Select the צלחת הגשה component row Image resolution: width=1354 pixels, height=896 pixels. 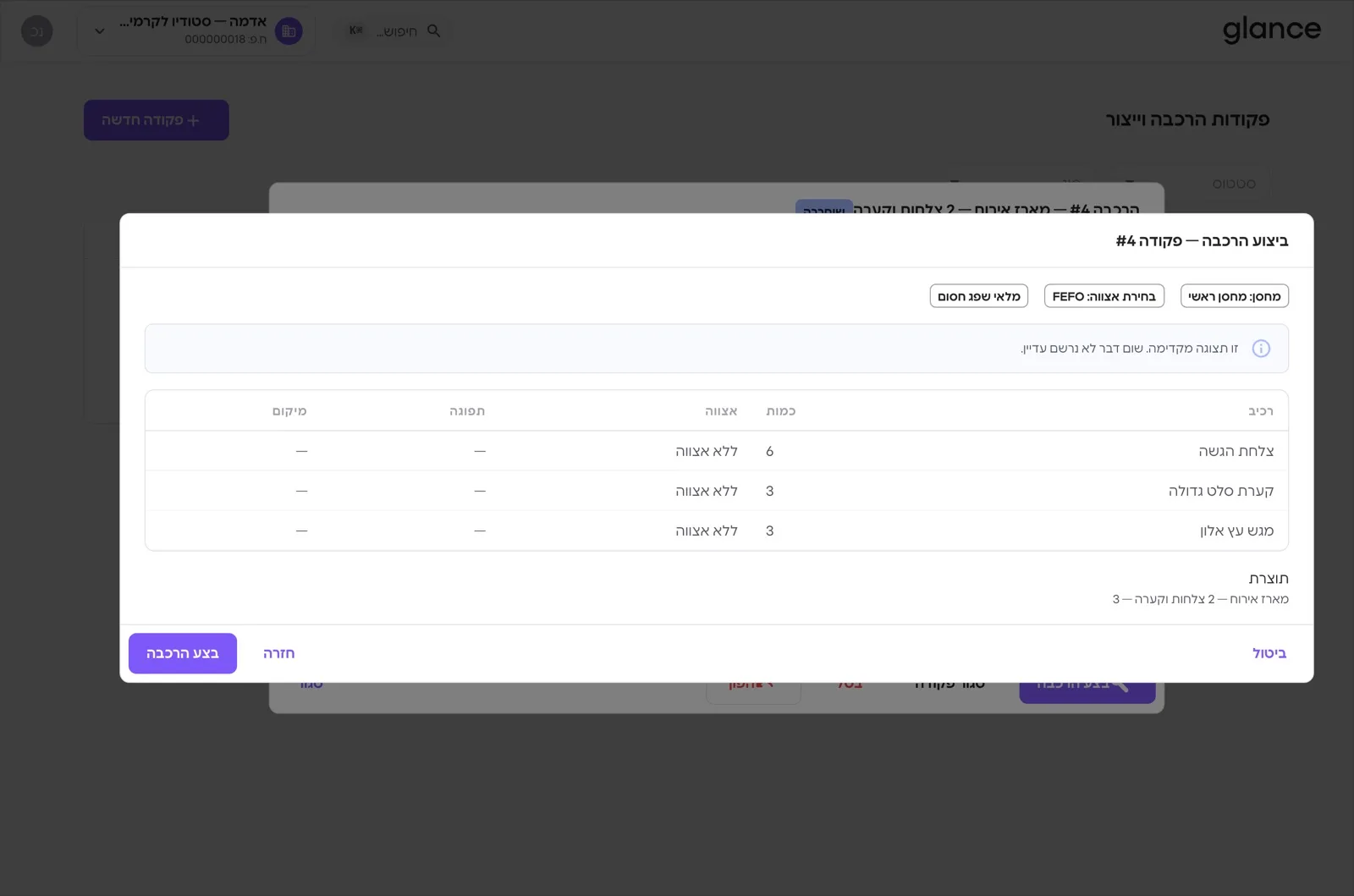[717, 451]
